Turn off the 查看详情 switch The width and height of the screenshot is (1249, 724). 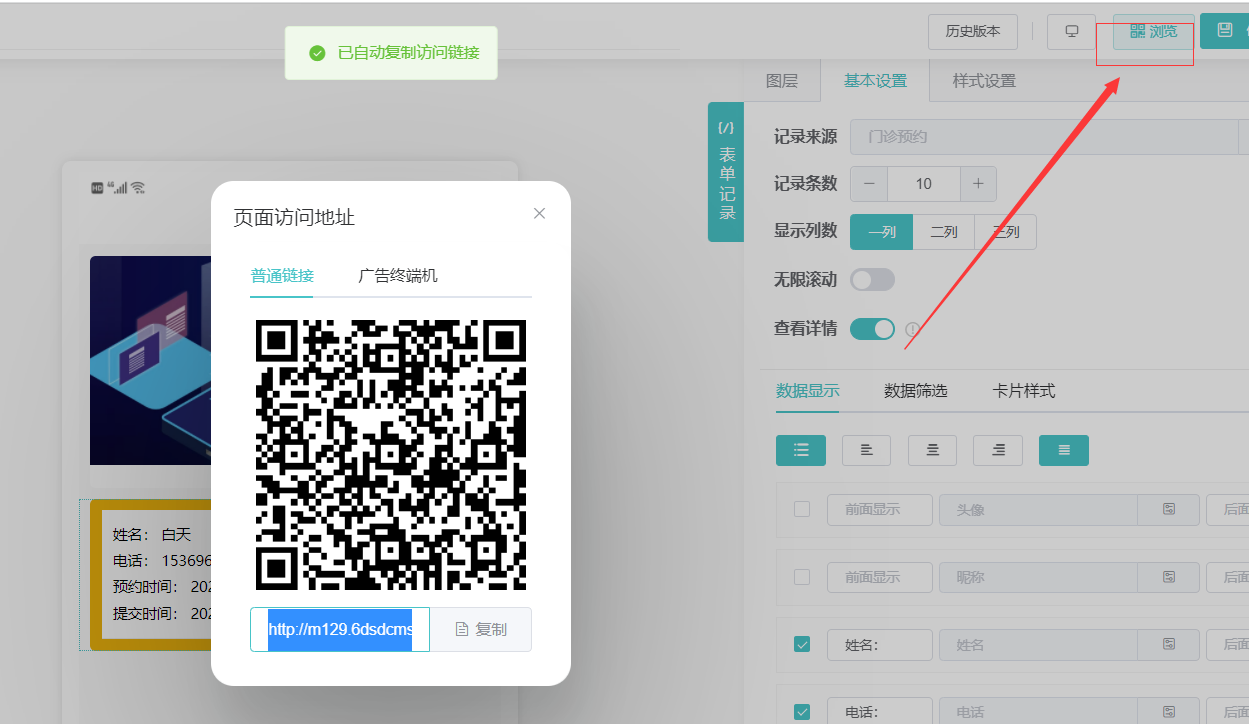click(x=872, y=328)
